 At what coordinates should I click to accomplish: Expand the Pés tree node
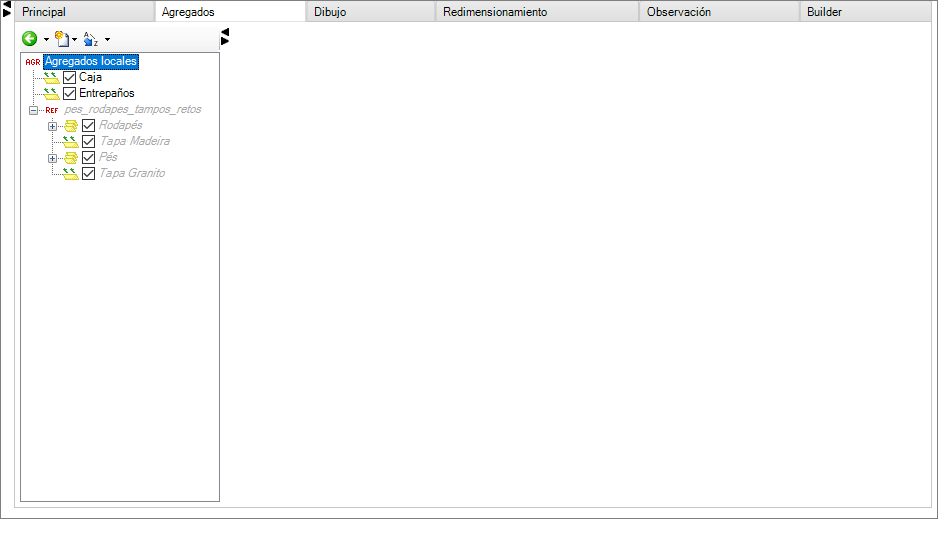coord(53,158)
